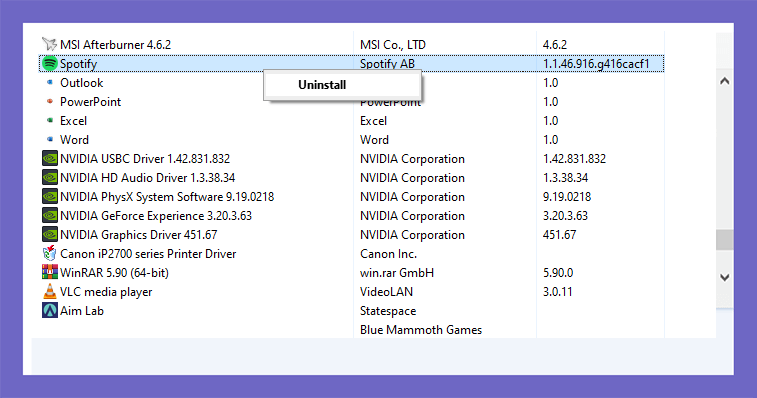Click the scrollbar down arrow
The width and height of the screenshot is (757, 398).
click(724, 277)
